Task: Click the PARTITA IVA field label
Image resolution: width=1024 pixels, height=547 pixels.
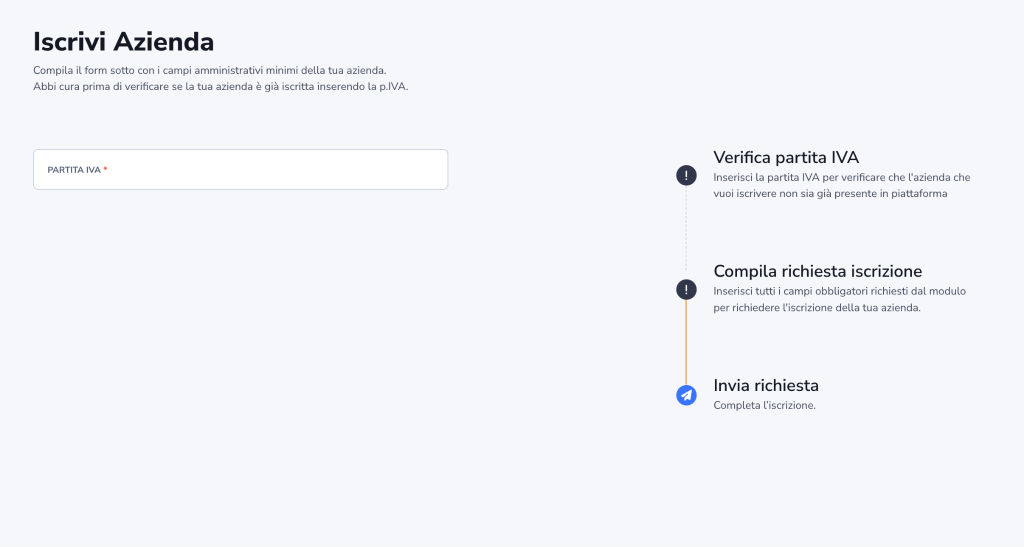Action: 73,170
